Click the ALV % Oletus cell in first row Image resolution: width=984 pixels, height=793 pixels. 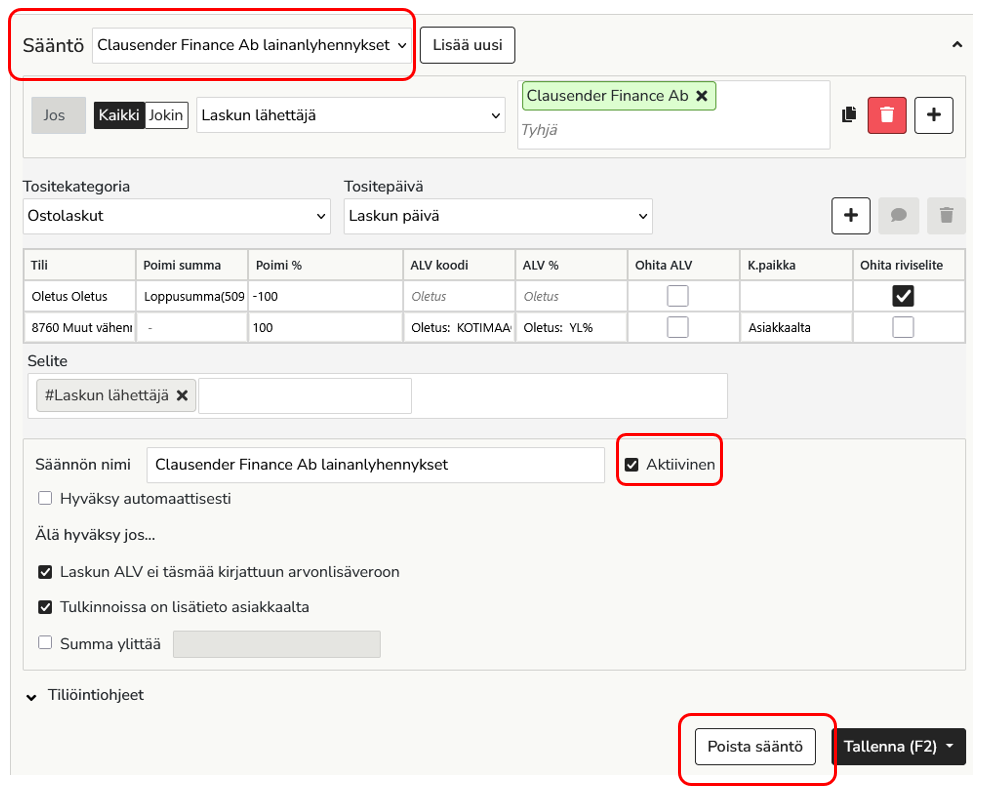click(571, 296)
